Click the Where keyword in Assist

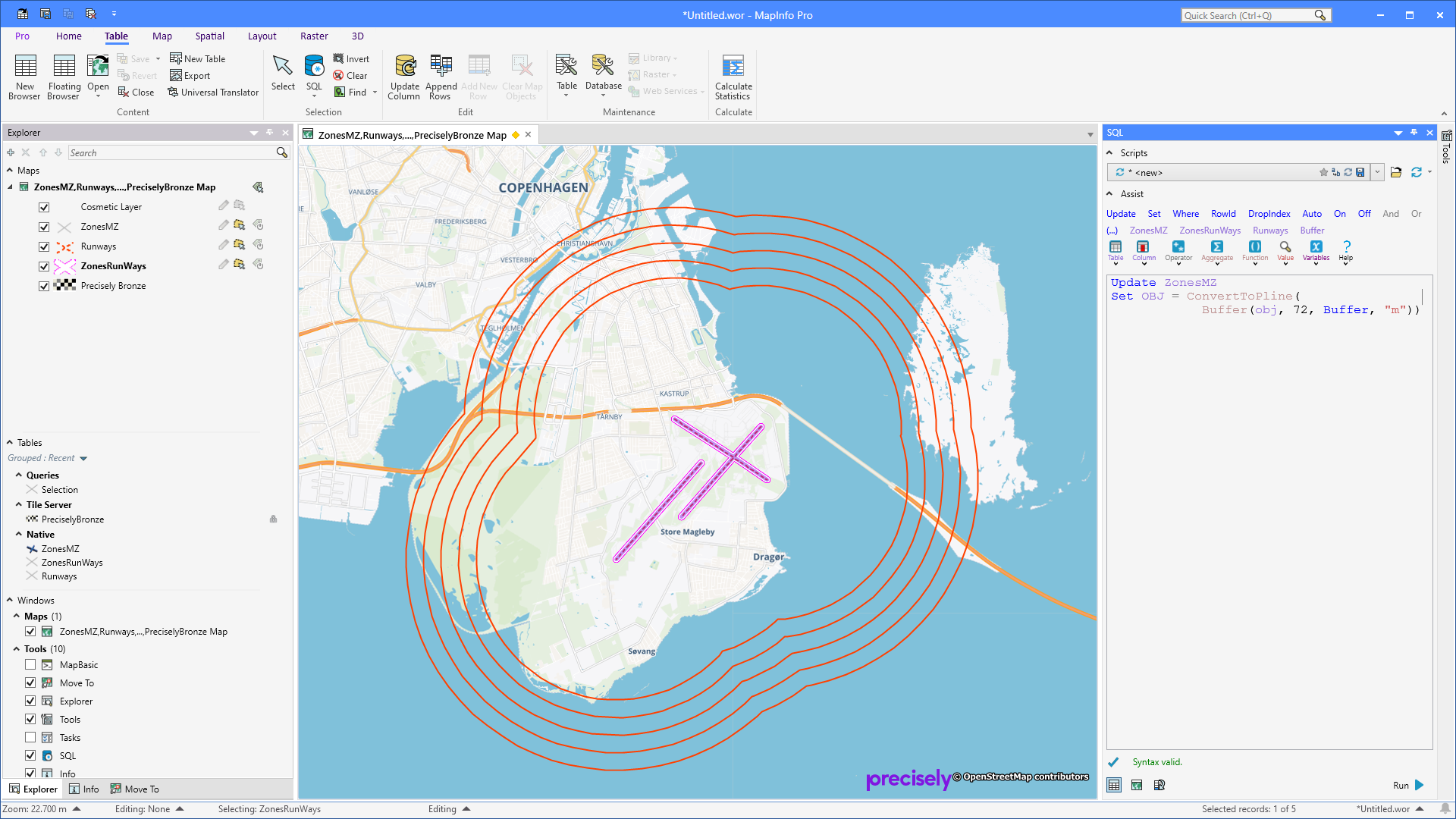1185,214
